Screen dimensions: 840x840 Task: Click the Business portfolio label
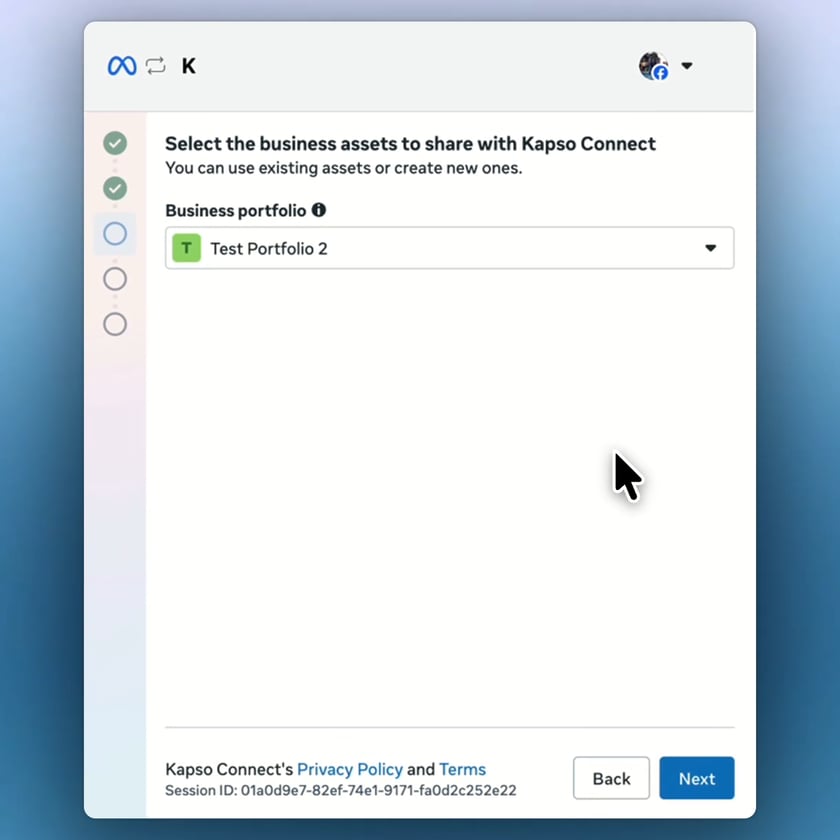pos(236,211)
